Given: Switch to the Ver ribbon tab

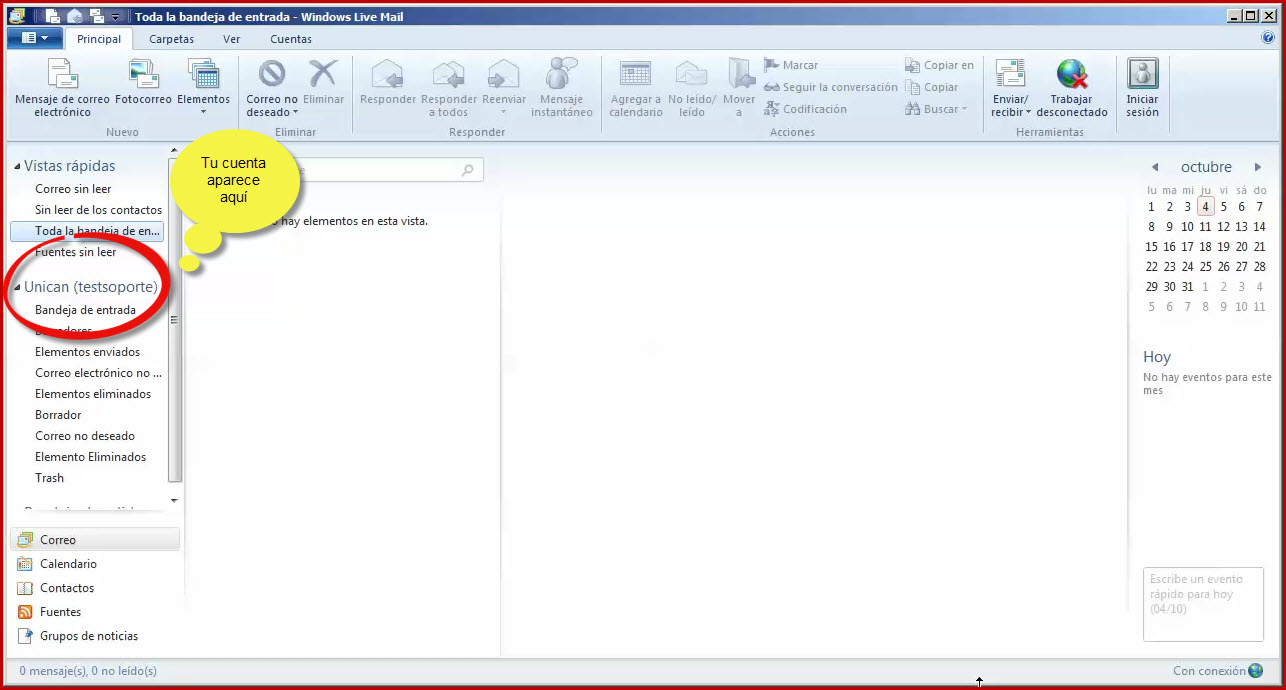Looking at the screenshot, I should point(232,39).
